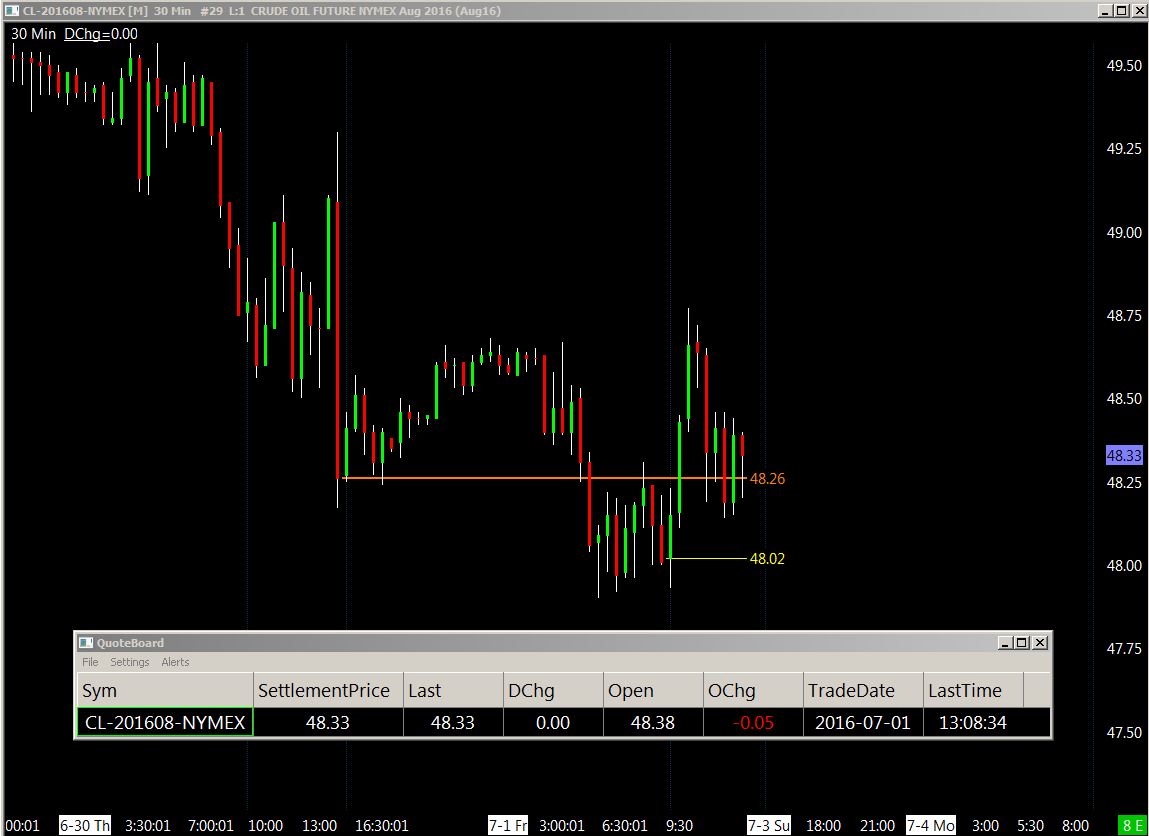1149x836 pixels.
Task: Click the Open column header
Action: pyautogui.click(x=653, y=690)
